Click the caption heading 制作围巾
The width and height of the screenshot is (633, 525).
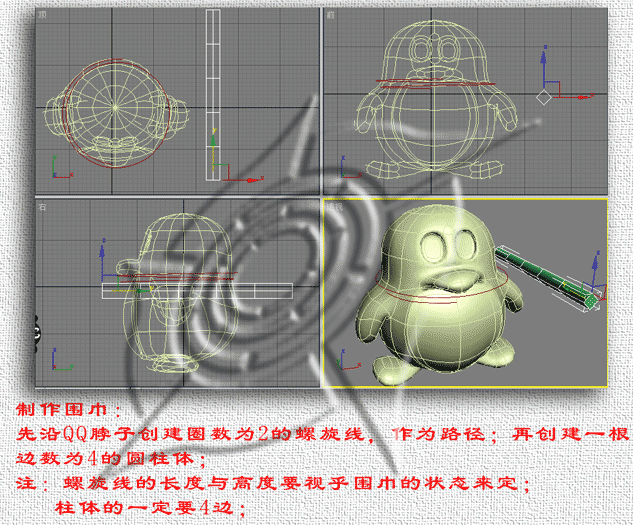(61, 410)
